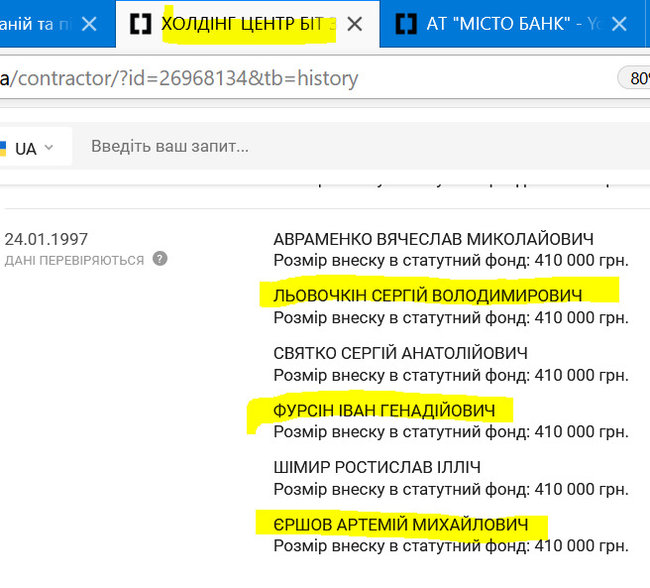Click the zoom level indicator in address bar
The width and height of the screenshot is (650, 588).
[x=635, y=78]
